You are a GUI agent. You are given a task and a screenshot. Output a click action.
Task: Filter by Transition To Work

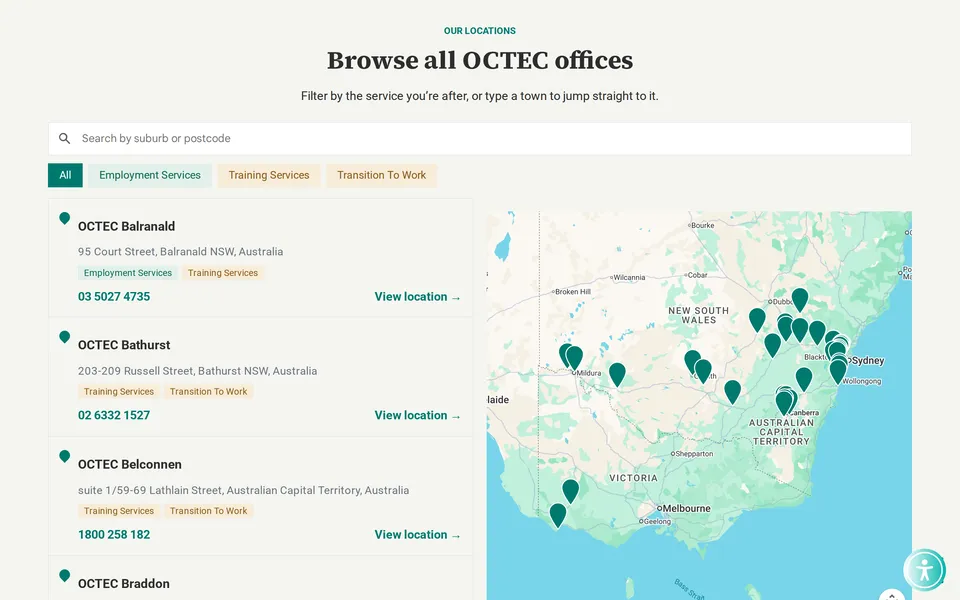point(381,175)
